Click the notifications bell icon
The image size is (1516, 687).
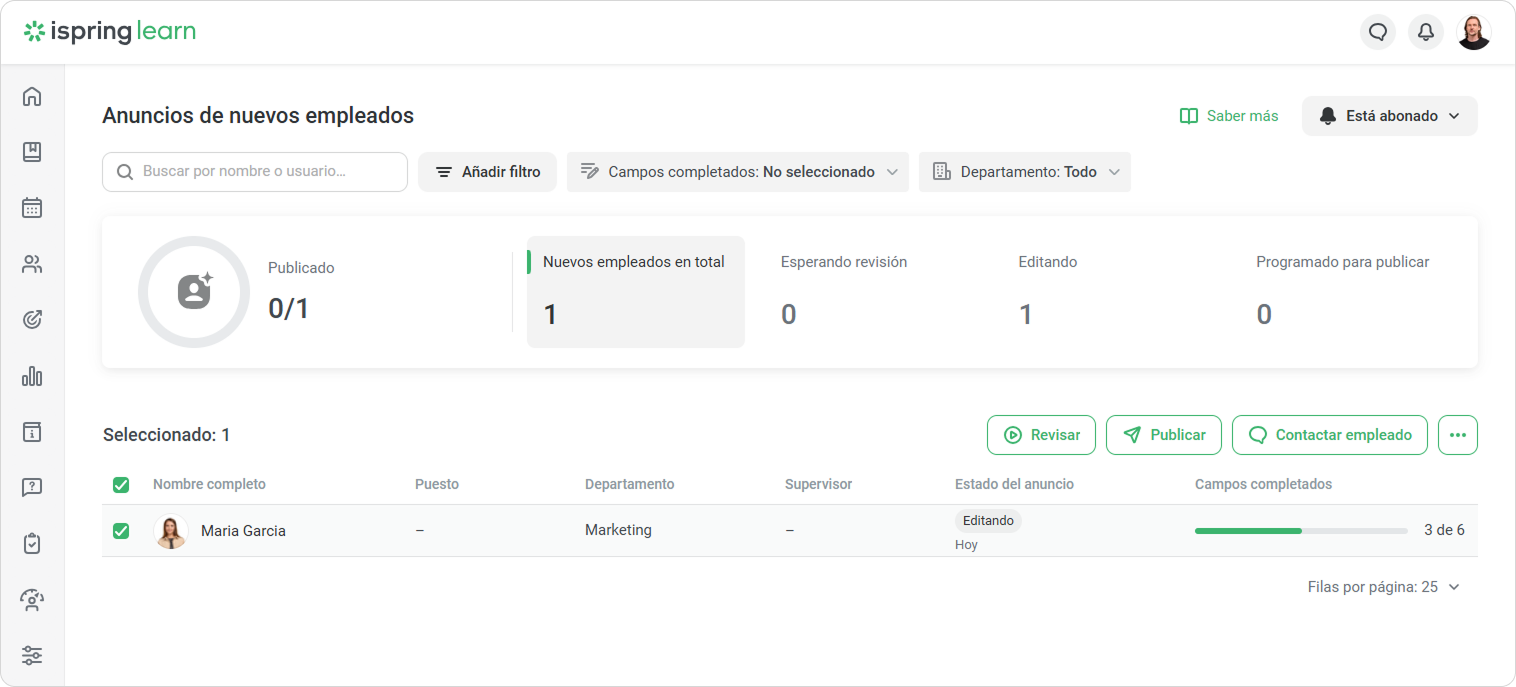coord(1426,32)
